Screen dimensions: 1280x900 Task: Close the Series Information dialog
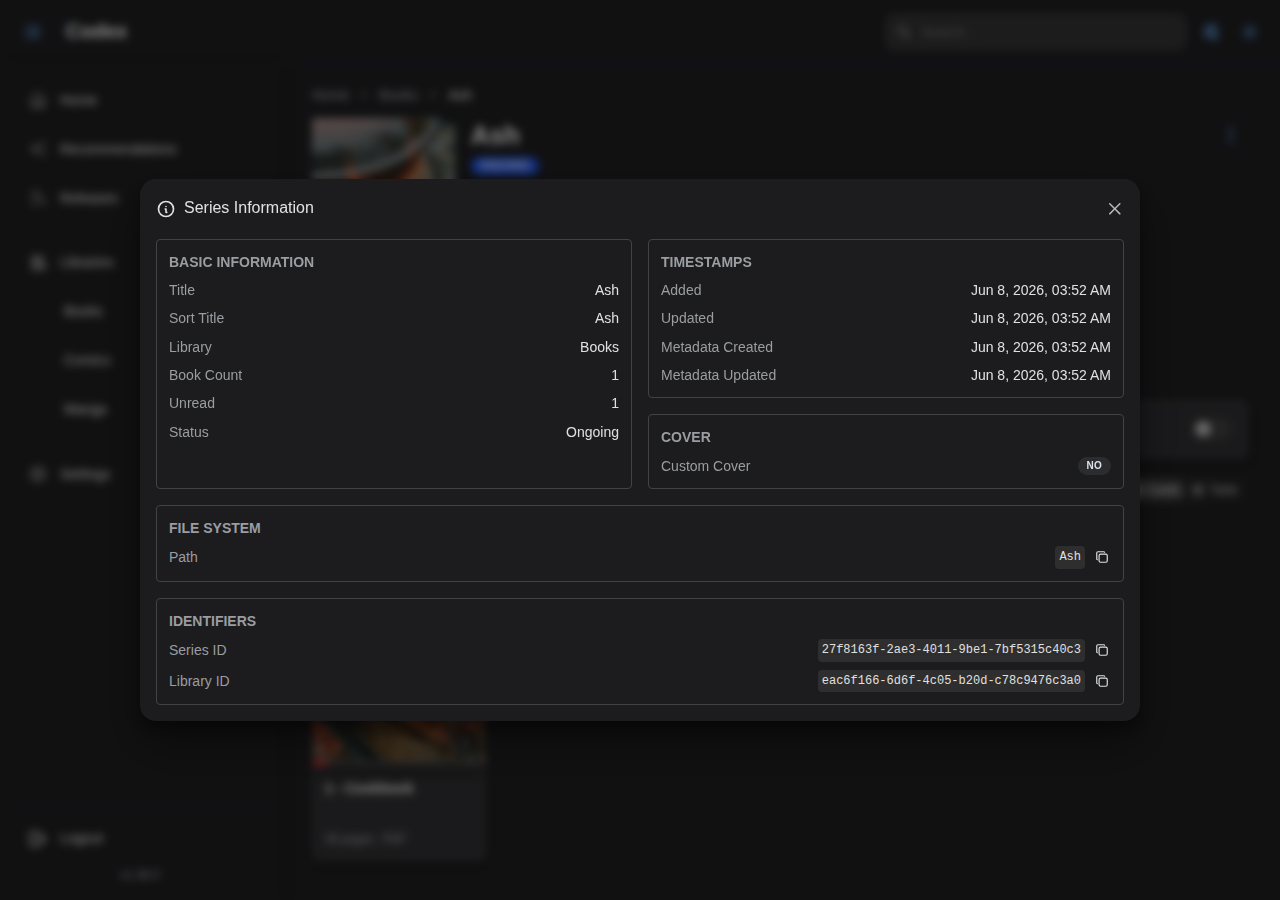[x=1114, y=209]
